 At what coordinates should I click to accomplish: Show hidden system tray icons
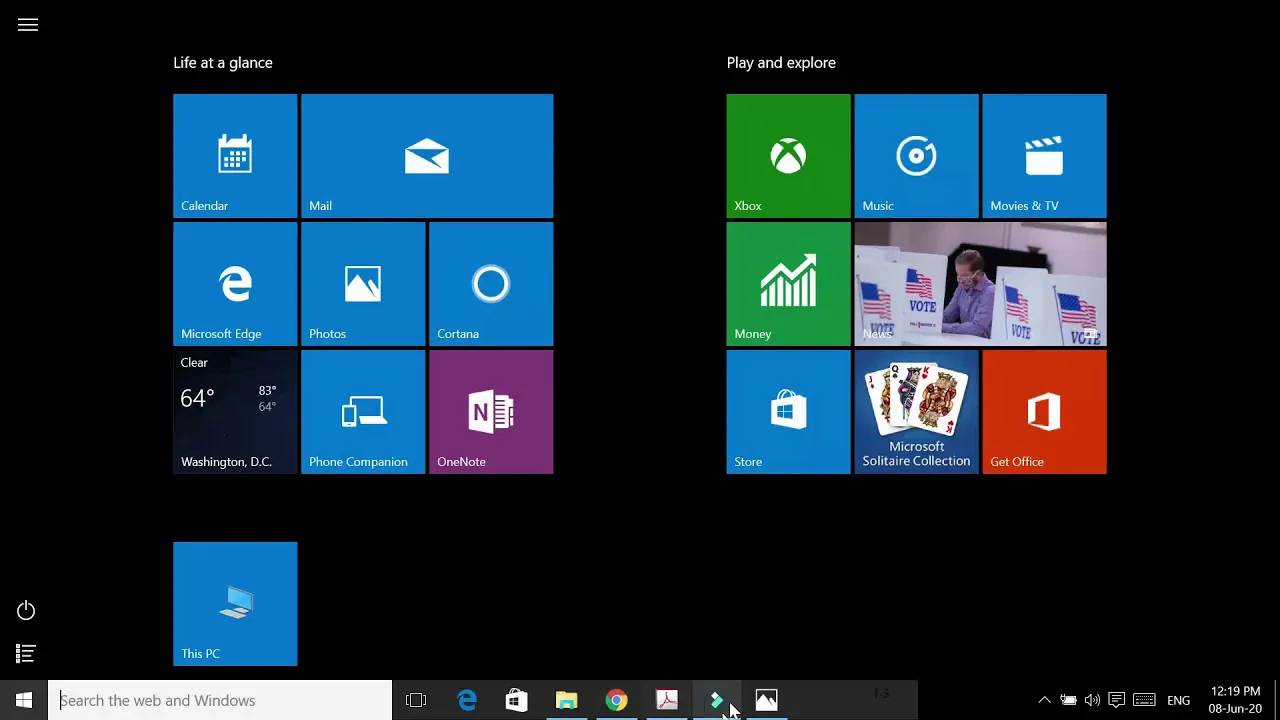pyautogui.click(x=1044, y=700)
